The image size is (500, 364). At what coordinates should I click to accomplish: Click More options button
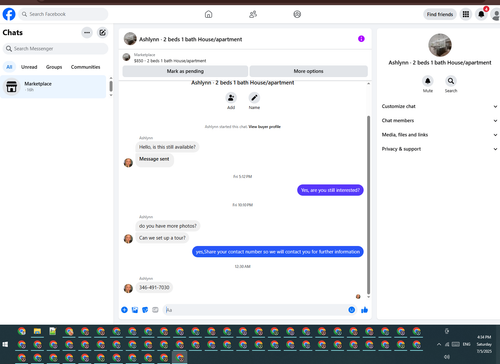click(x=309, y=71)
